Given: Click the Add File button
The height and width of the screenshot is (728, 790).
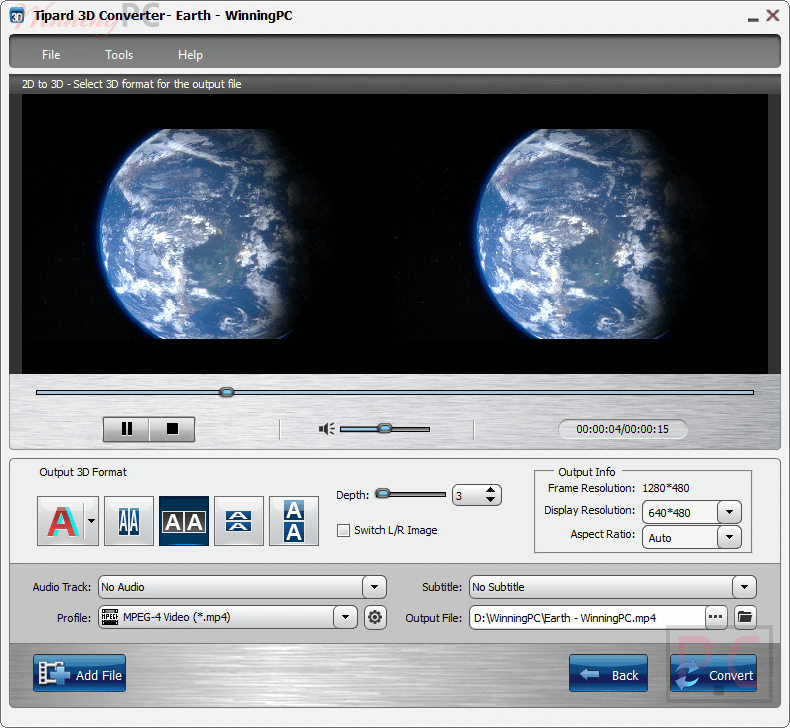Looking at the screenshot, I should (x=80, y=674).
